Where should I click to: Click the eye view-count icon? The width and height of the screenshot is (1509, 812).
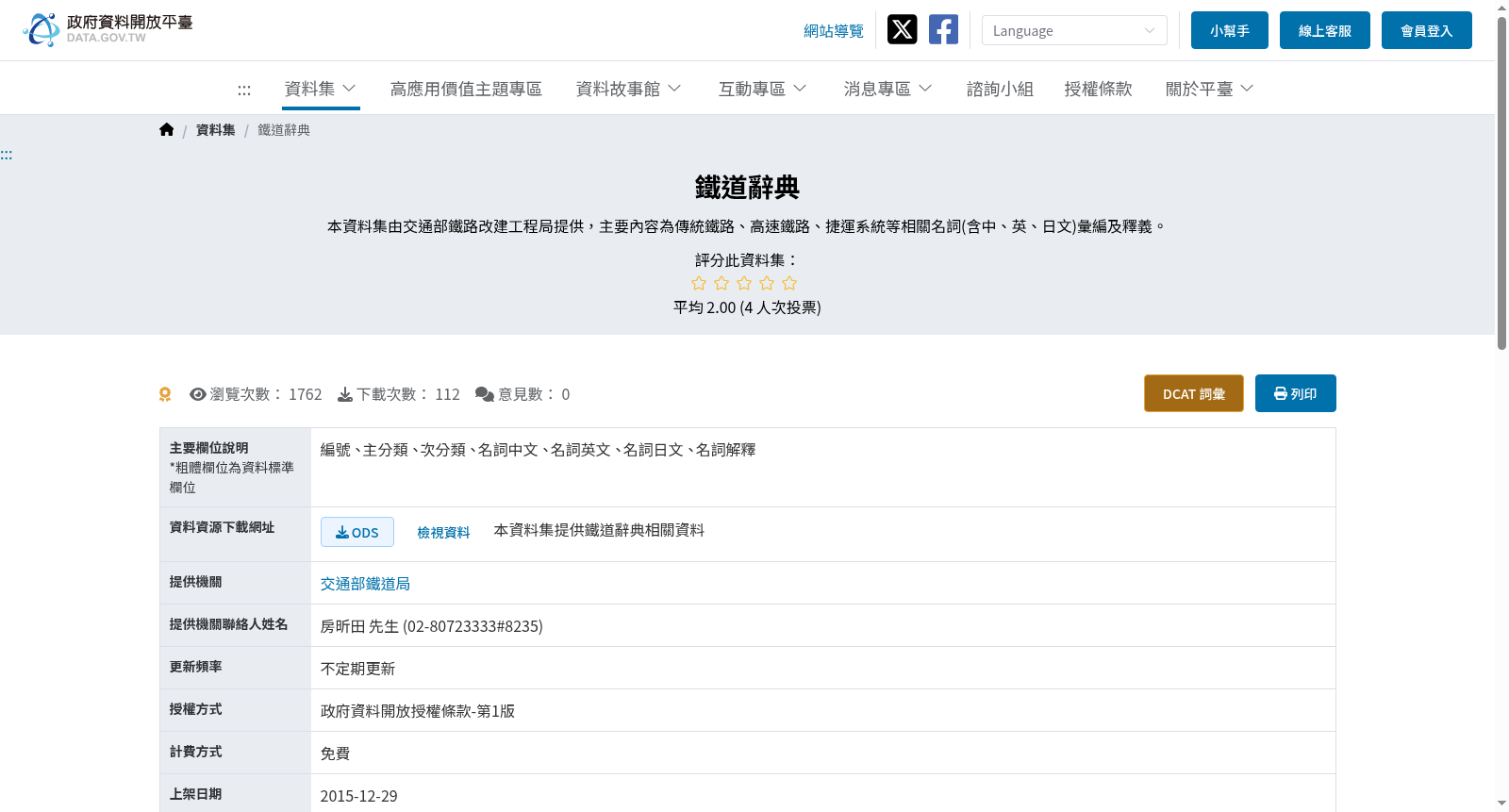[x=198, y=394]
